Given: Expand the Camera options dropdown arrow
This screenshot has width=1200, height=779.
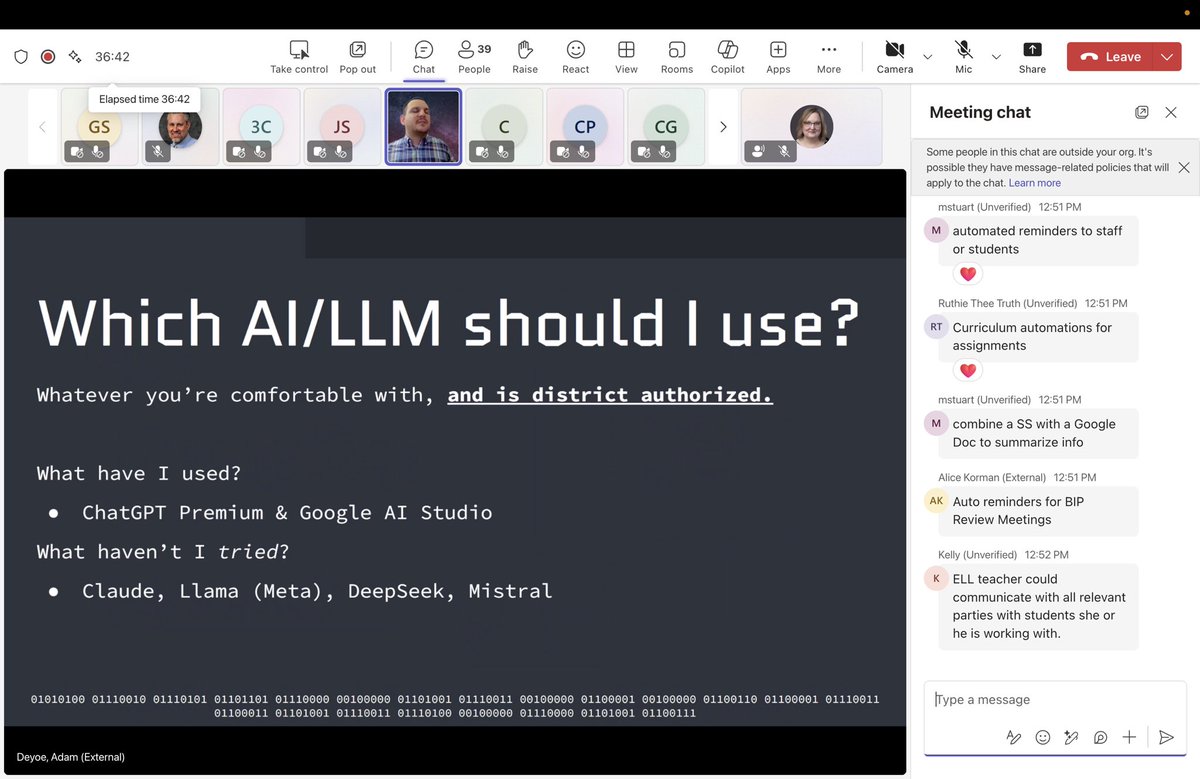Looking at the screenshot, I should [x=928, y=57].
